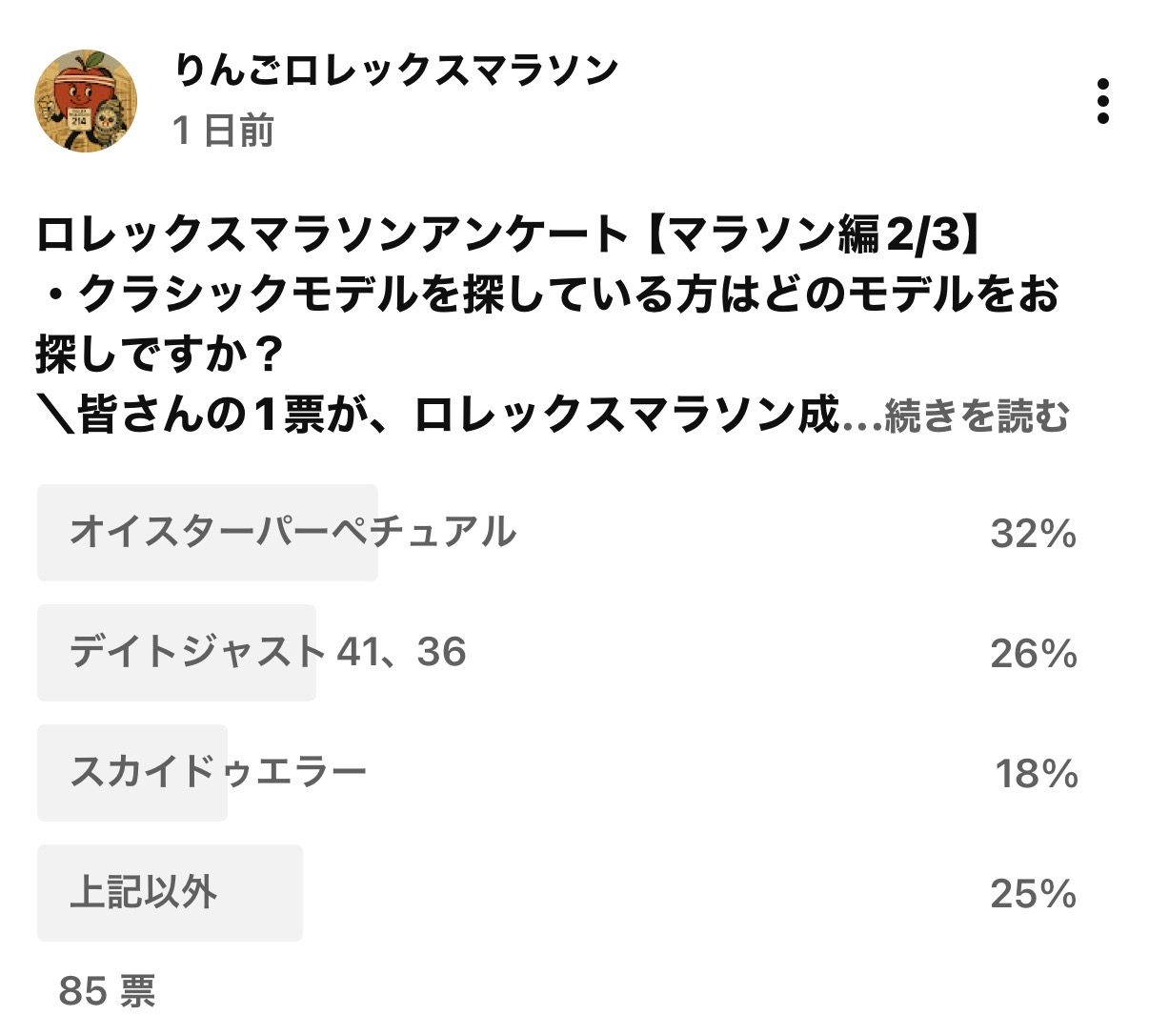Click the 32% result percentage
Screen dimensions: 1149x1036
pos(1033,534)
